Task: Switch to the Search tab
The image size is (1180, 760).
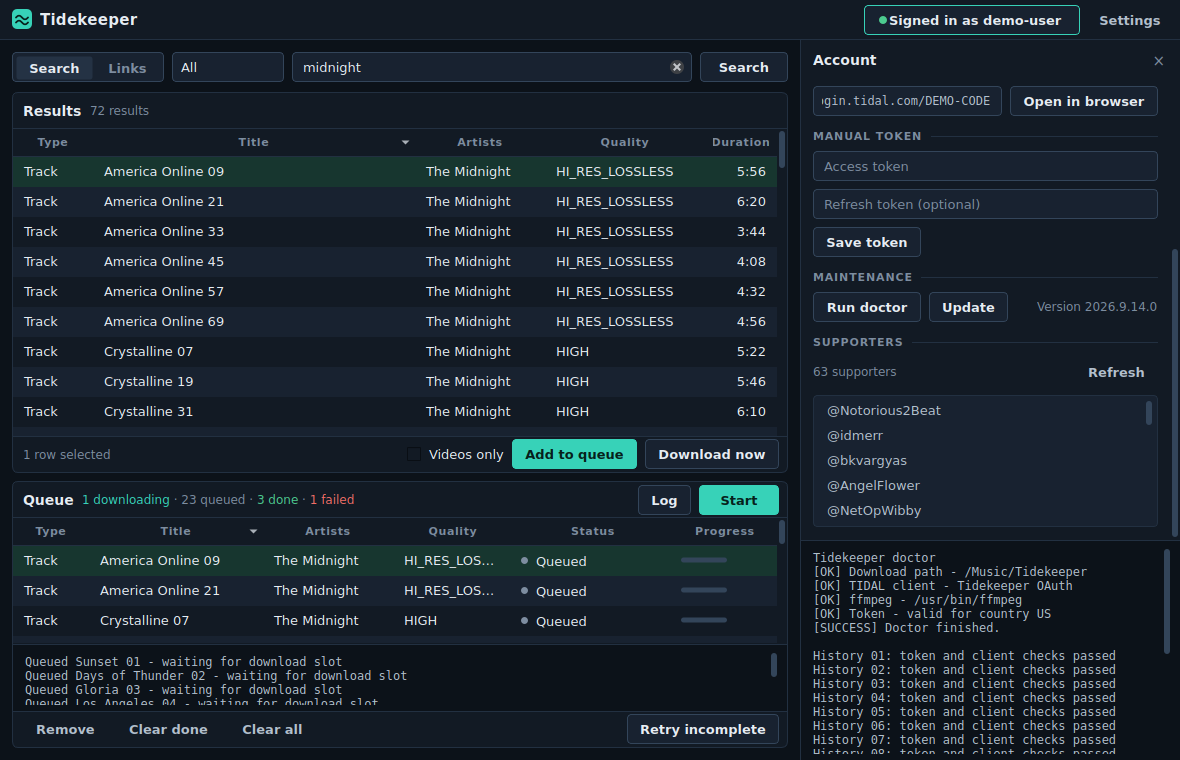Action: coord(54,68)
